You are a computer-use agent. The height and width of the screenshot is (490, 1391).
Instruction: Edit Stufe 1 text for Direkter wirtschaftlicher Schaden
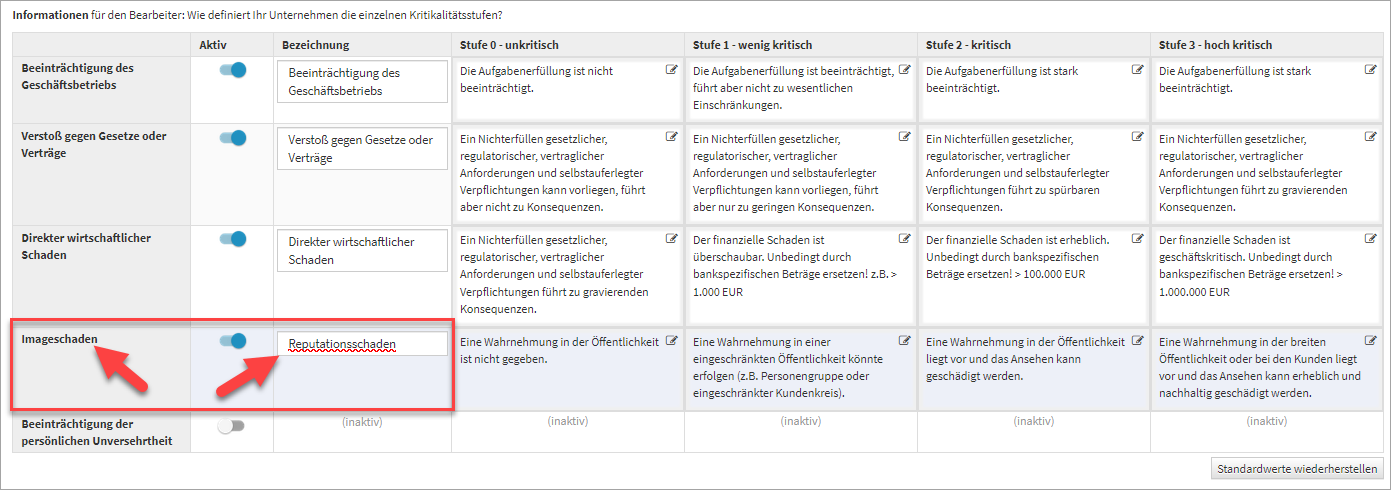click(x=904, y=239)
